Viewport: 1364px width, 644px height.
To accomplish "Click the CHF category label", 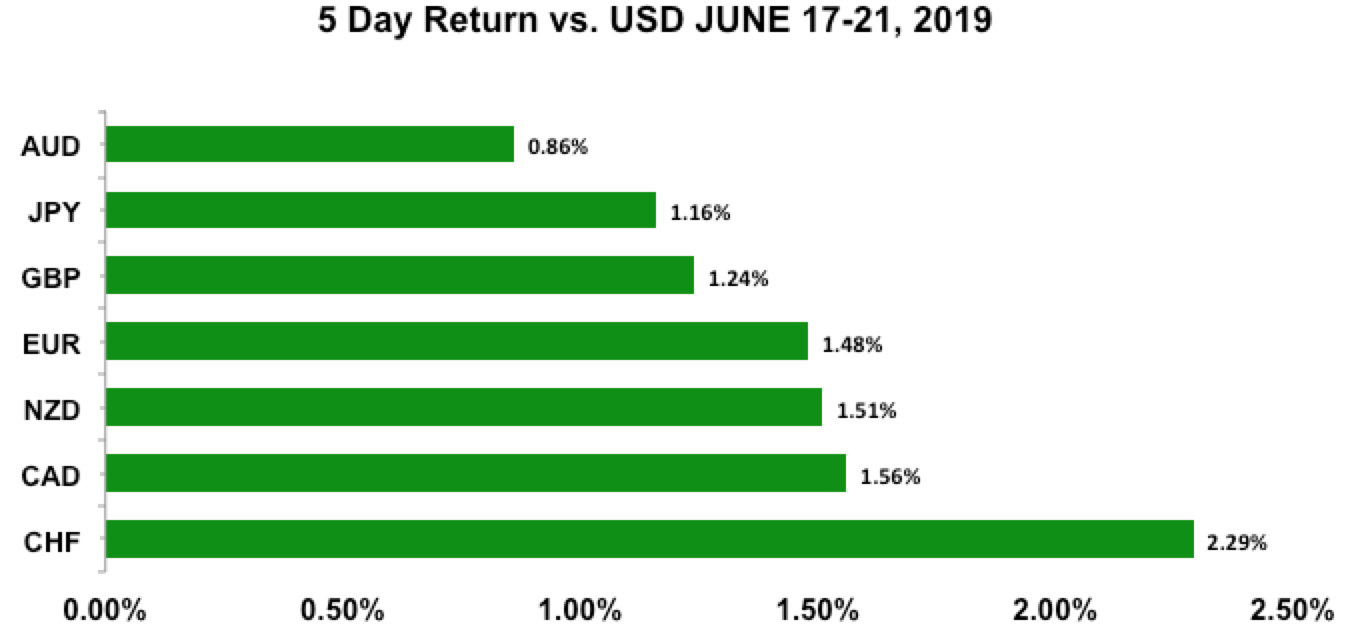I will 50,541.
